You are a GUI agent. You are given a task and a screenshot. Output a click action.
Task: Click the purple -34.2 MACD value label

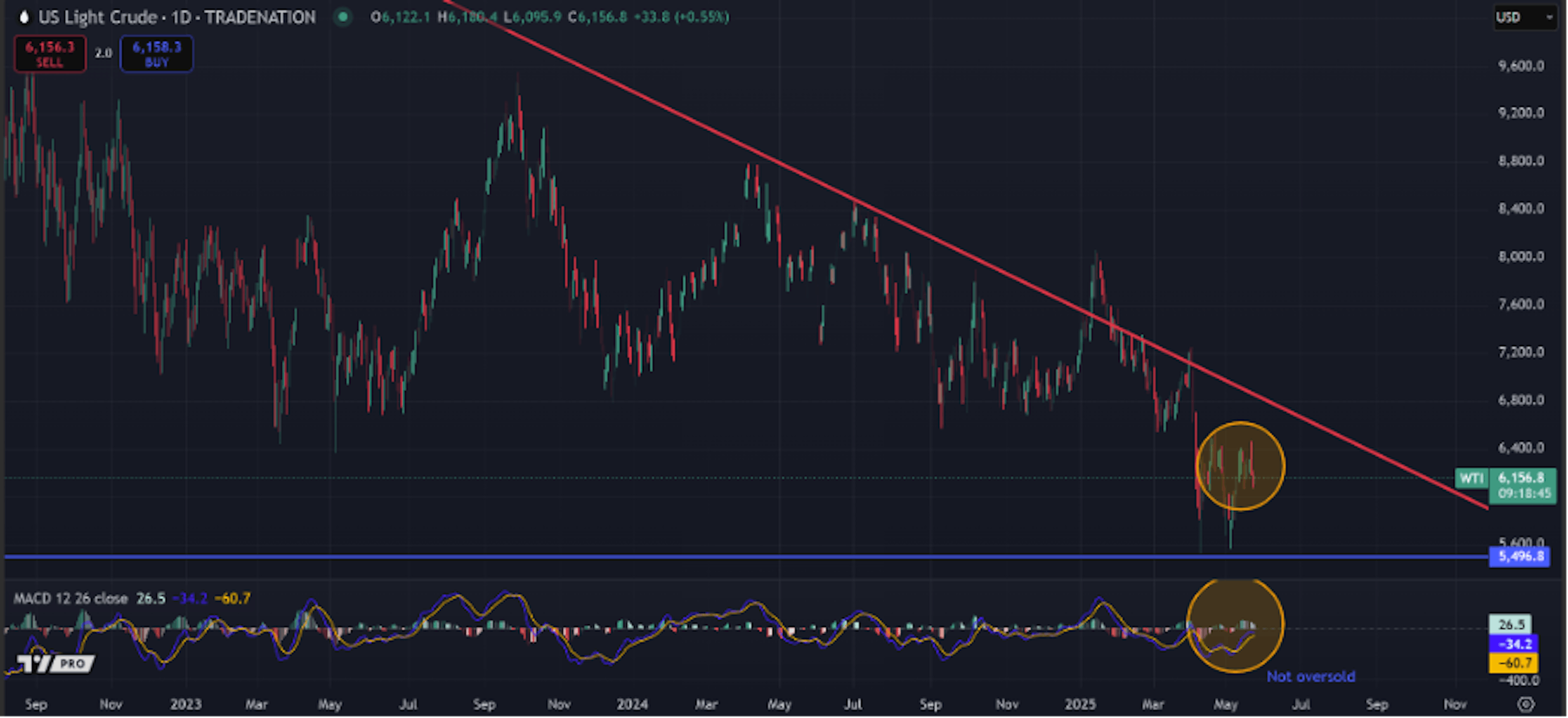tap(1515, 644)
